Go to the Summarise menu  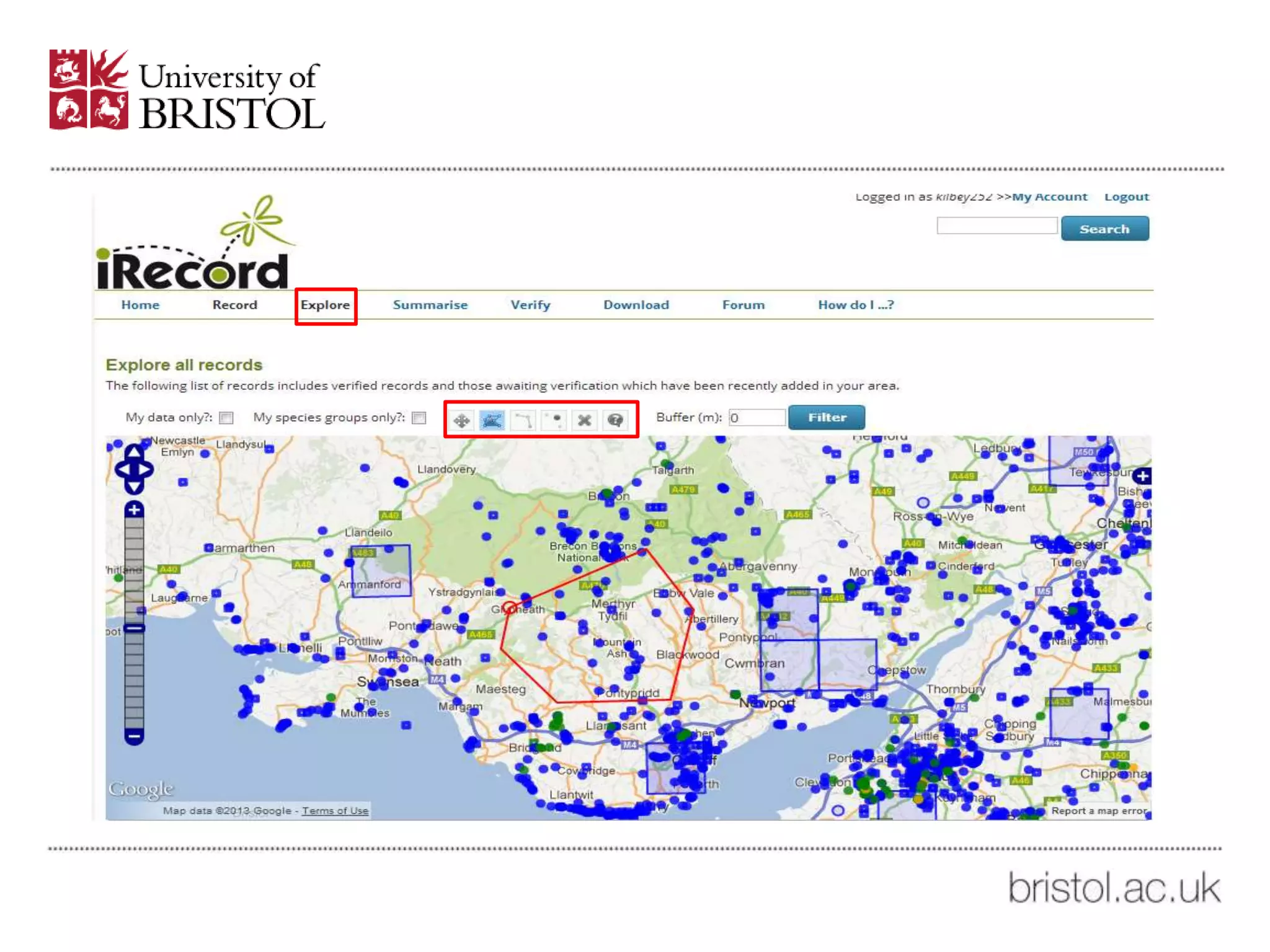pos(430,305)
